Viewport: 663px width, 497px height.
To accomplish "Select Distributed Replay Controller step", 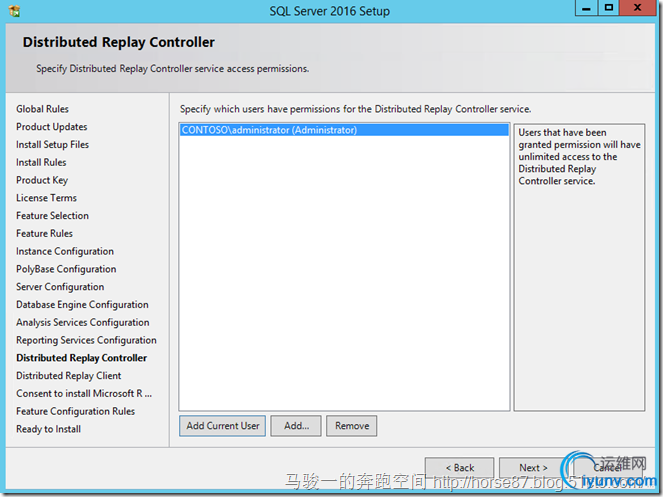I will [82, 357].
